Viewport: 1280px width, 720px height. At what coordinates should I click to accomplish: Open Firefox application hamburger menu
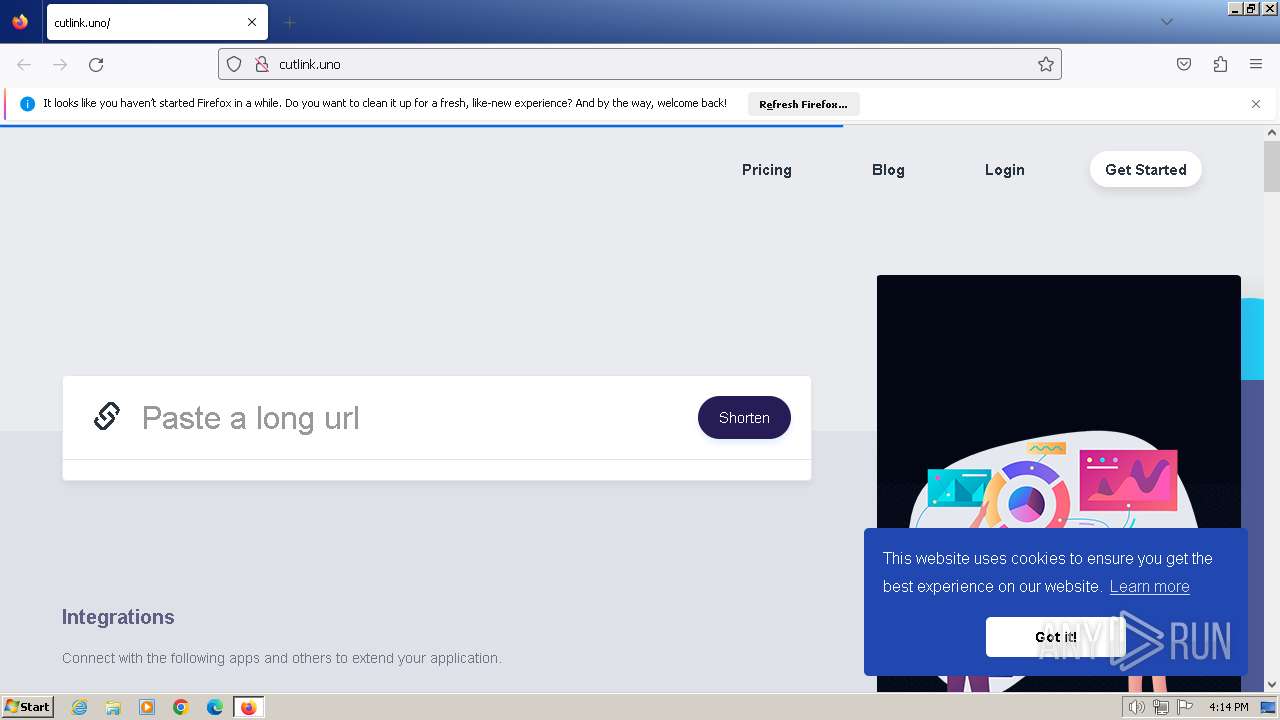point(1256,64)
